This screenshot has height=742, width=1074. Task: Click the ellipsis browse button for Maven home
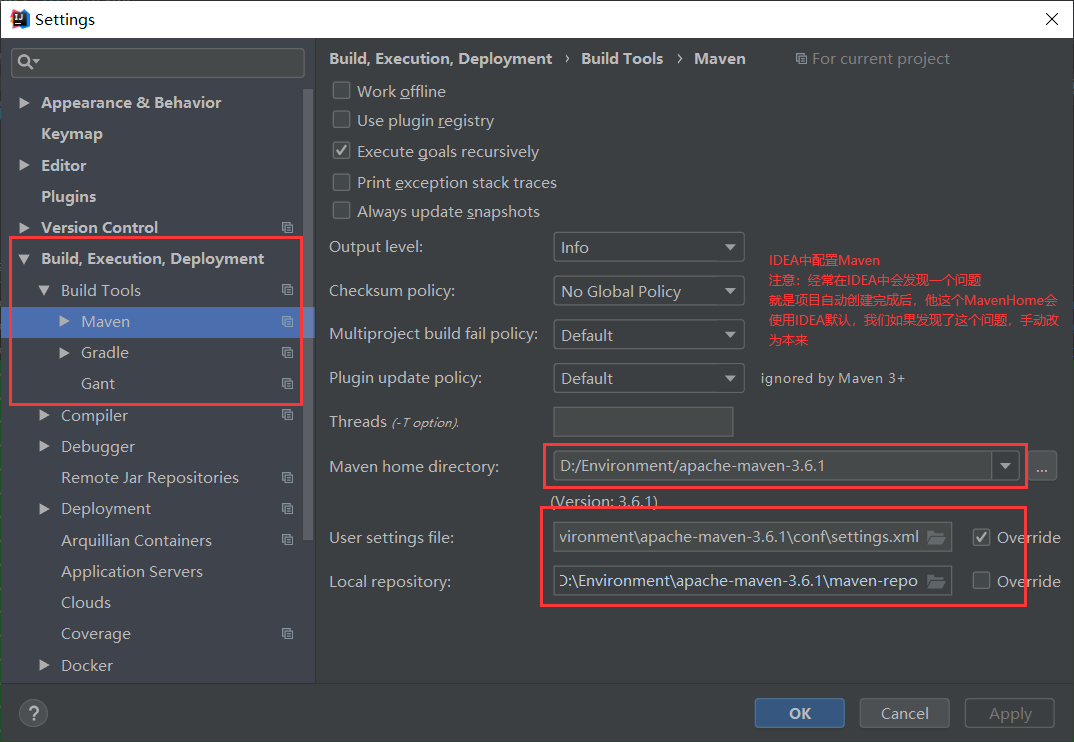pos(1042,467)
